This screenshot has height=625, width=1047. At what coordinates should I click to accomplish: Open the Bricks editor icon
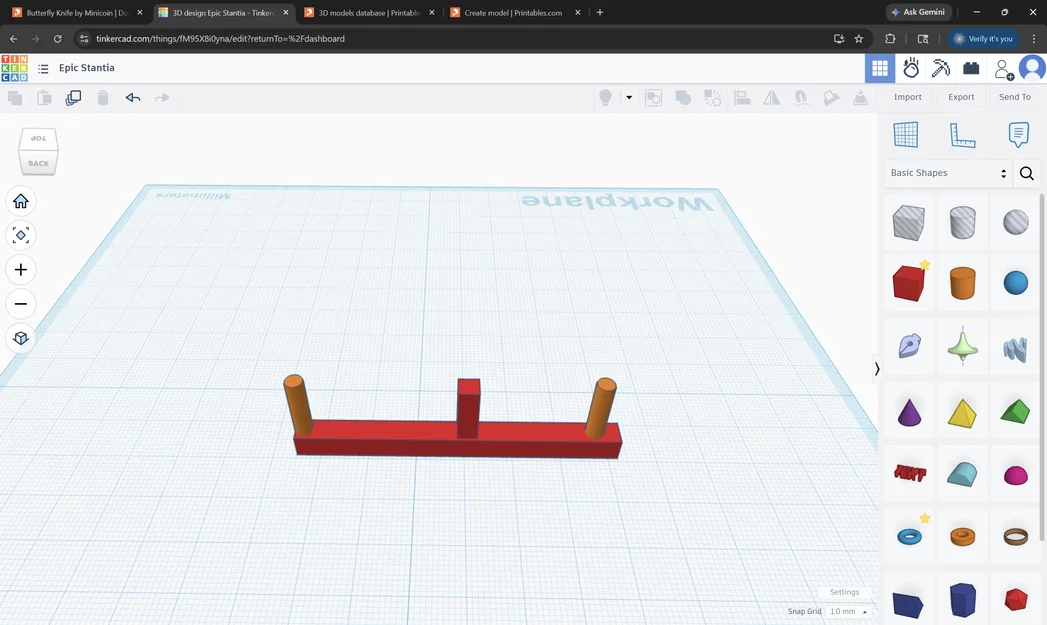(971, 68)
